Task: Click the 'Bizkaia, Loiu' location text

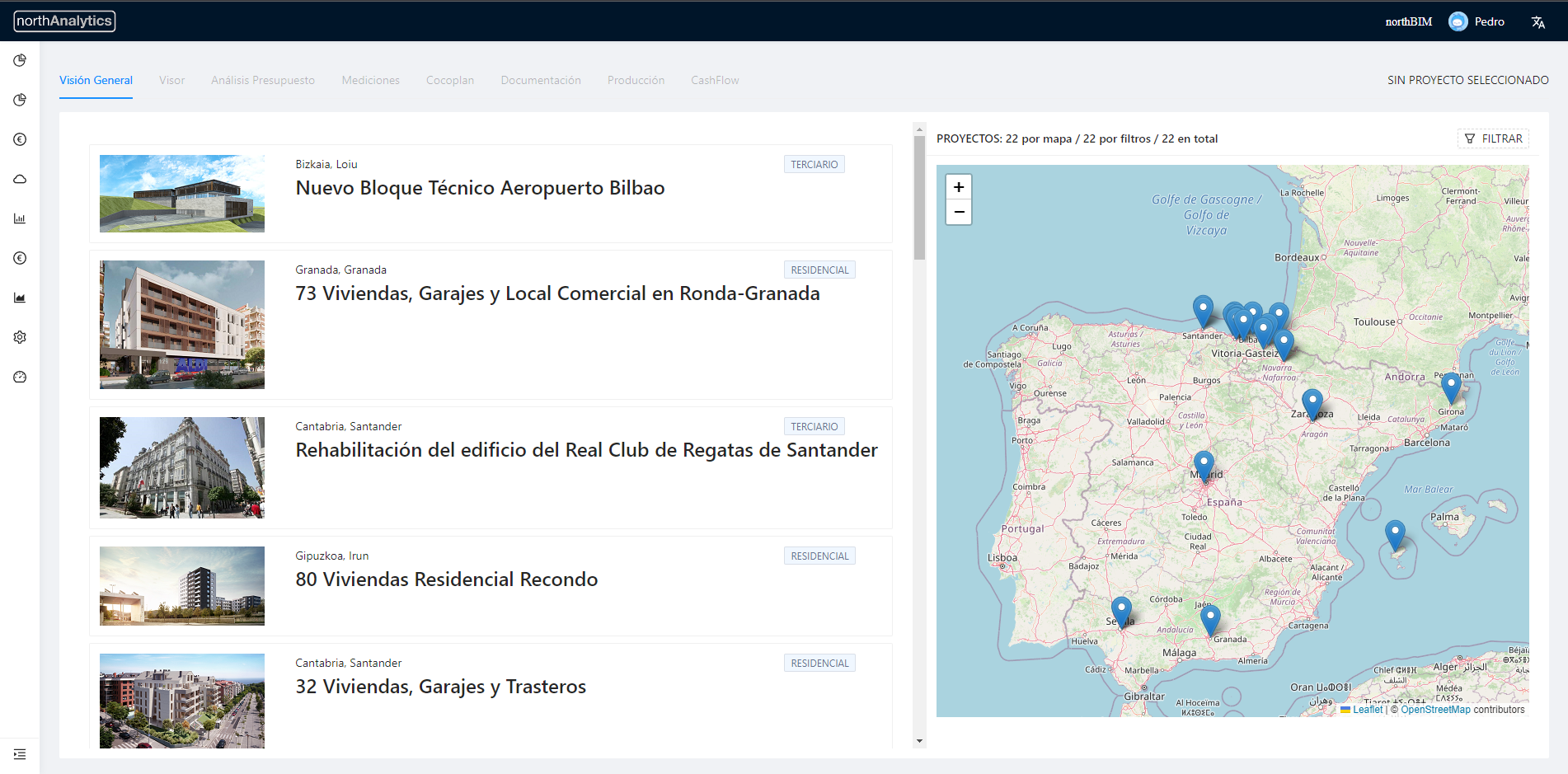Action: click(326, 164)
